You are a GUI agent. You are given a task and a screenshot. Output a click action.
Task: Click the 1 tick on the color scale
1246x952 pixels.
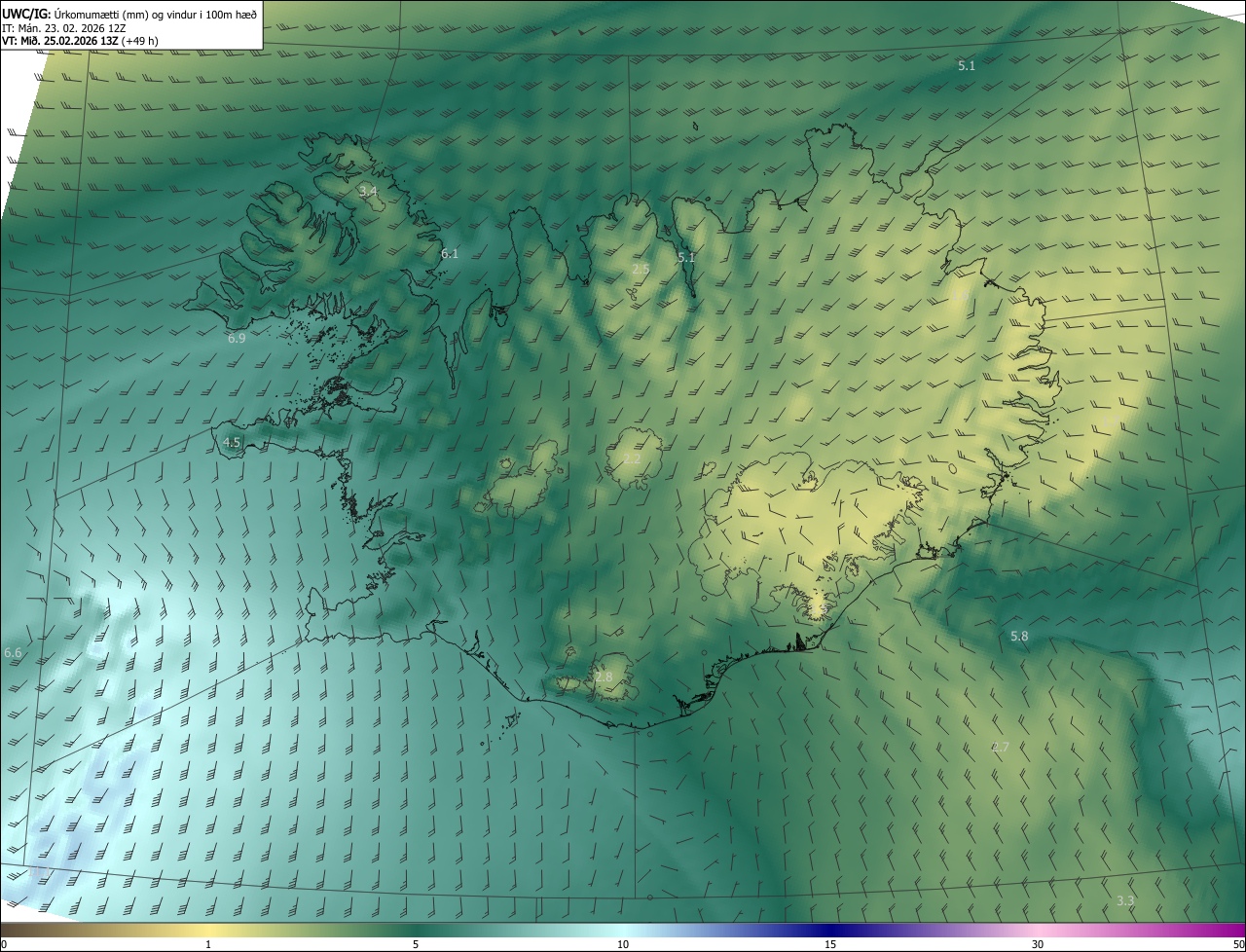tap(208, 944)
